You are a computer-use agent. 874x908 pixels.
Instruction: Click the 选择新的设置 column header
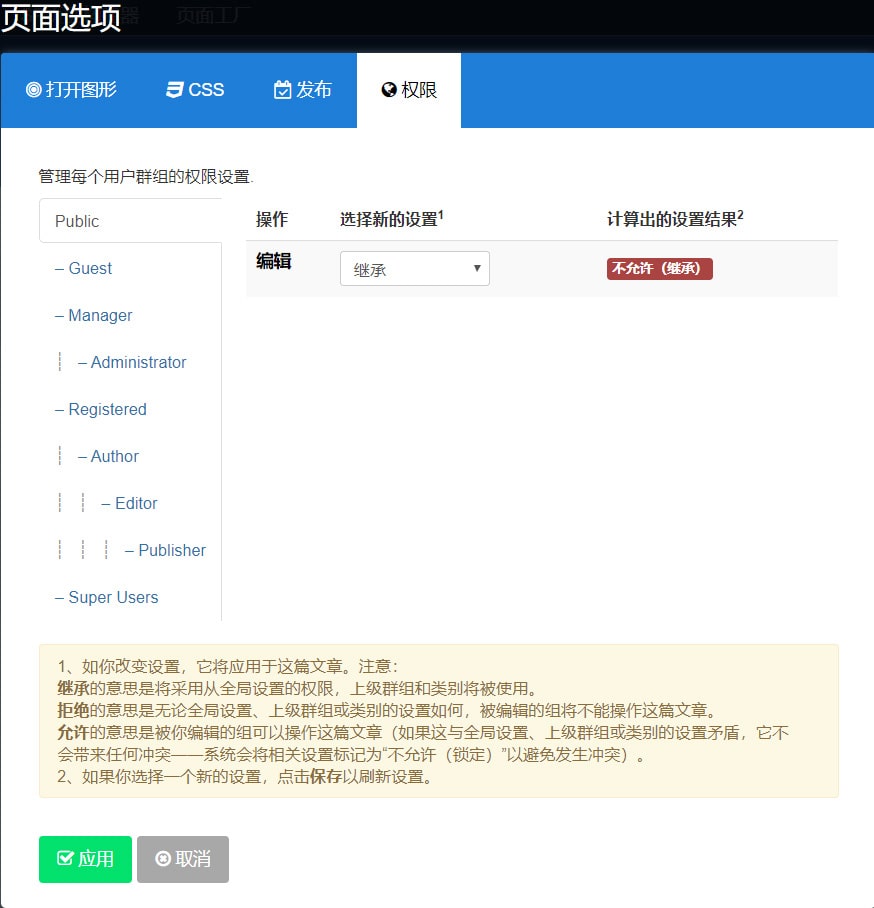(392, 219)
